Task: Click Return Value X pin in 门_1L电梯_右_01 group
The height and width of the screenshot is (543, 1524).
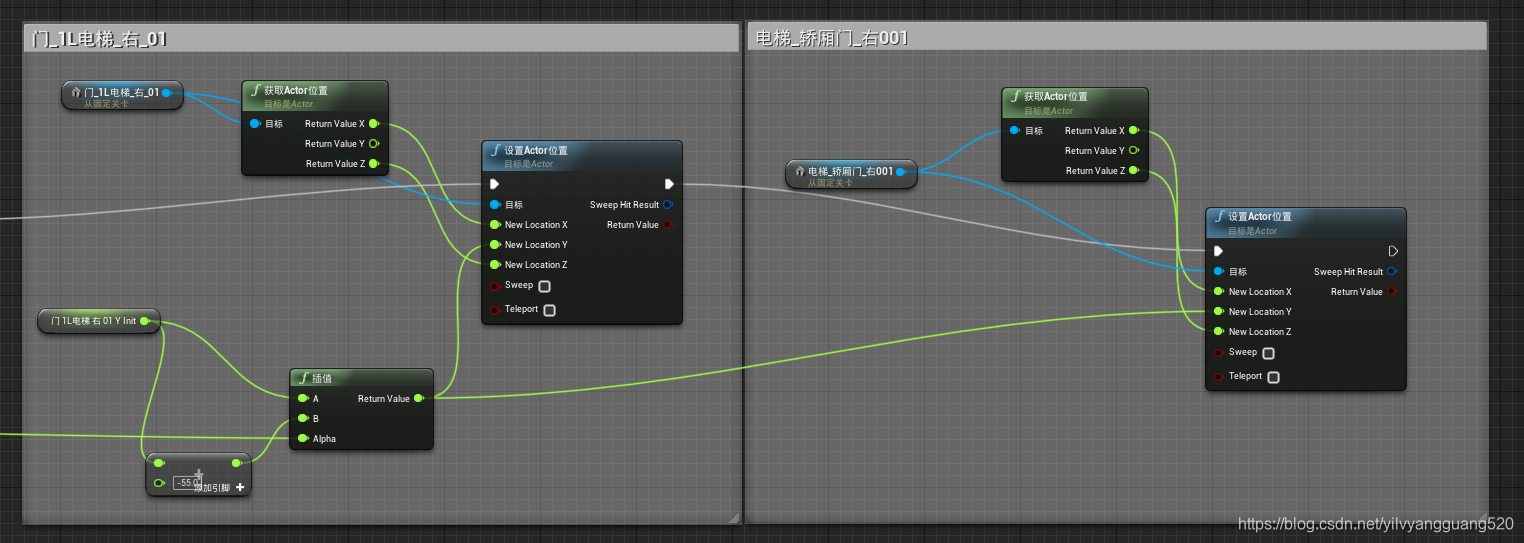Action: tap(374, 124)
